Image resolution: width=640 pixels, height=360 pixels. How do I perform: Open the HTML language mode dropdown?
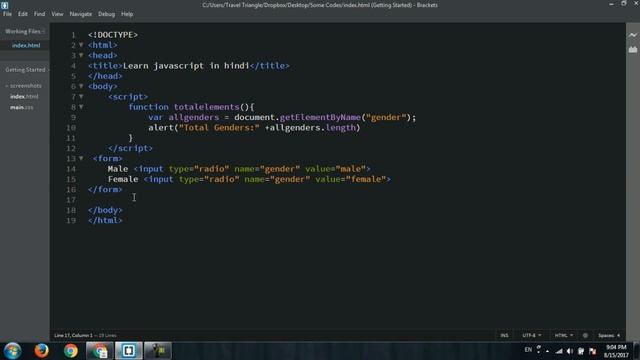[564, 336]
